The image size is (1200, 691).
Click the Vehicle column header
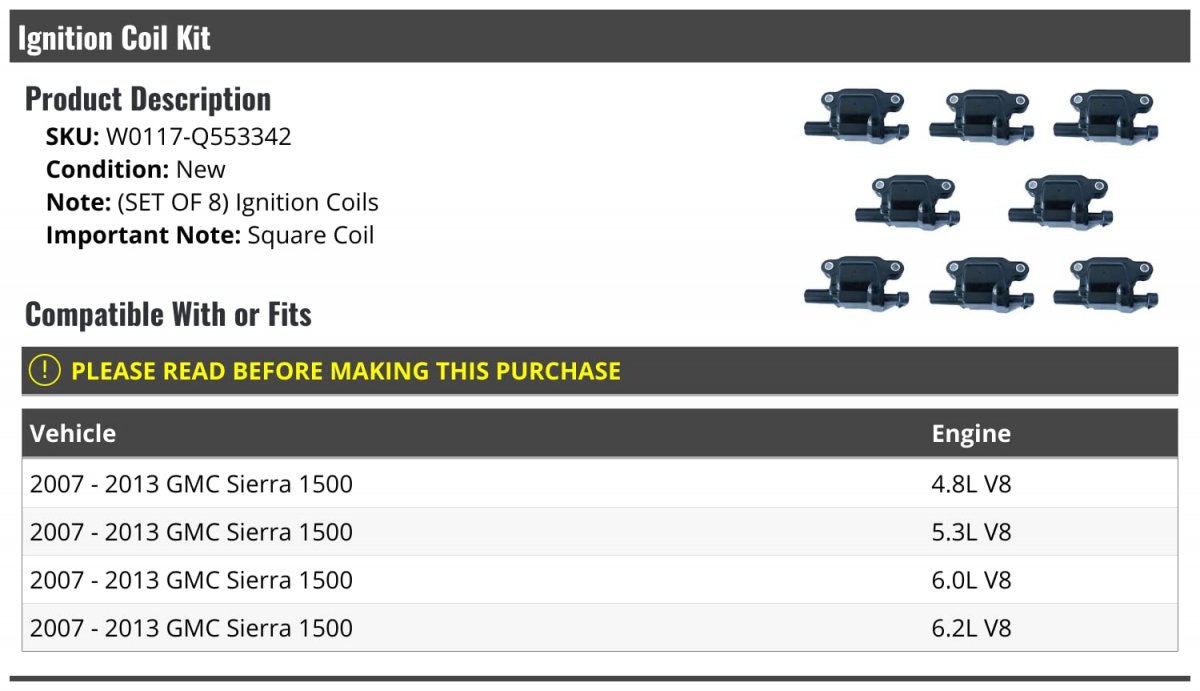pos(73,433)
